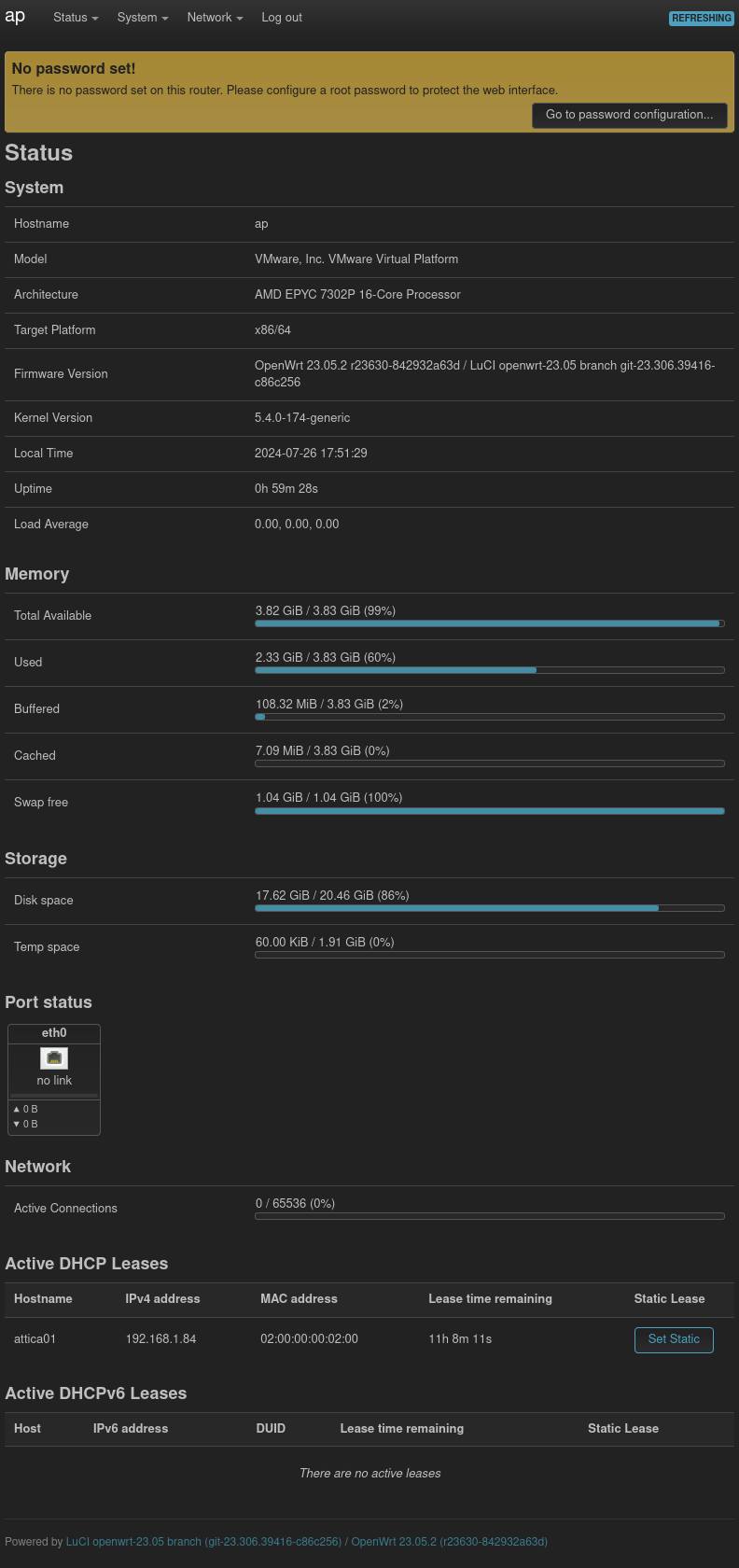The width and height of the screenshot is (739, 1568).
Task: Click the attica01 hostname in DHCP leases
Action: (x=35, y=1339)
